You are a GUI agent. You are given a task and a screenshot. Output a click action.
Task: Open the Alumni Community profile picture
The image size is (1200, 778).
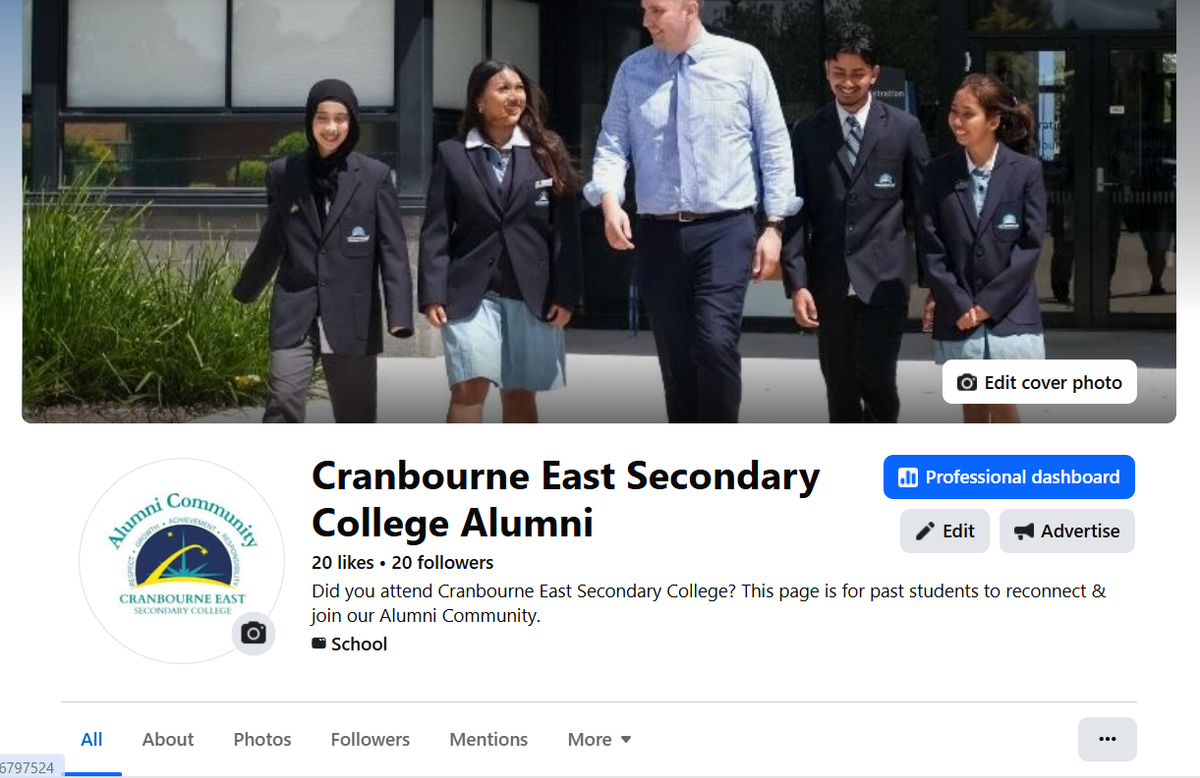click(x=182, y=561)
